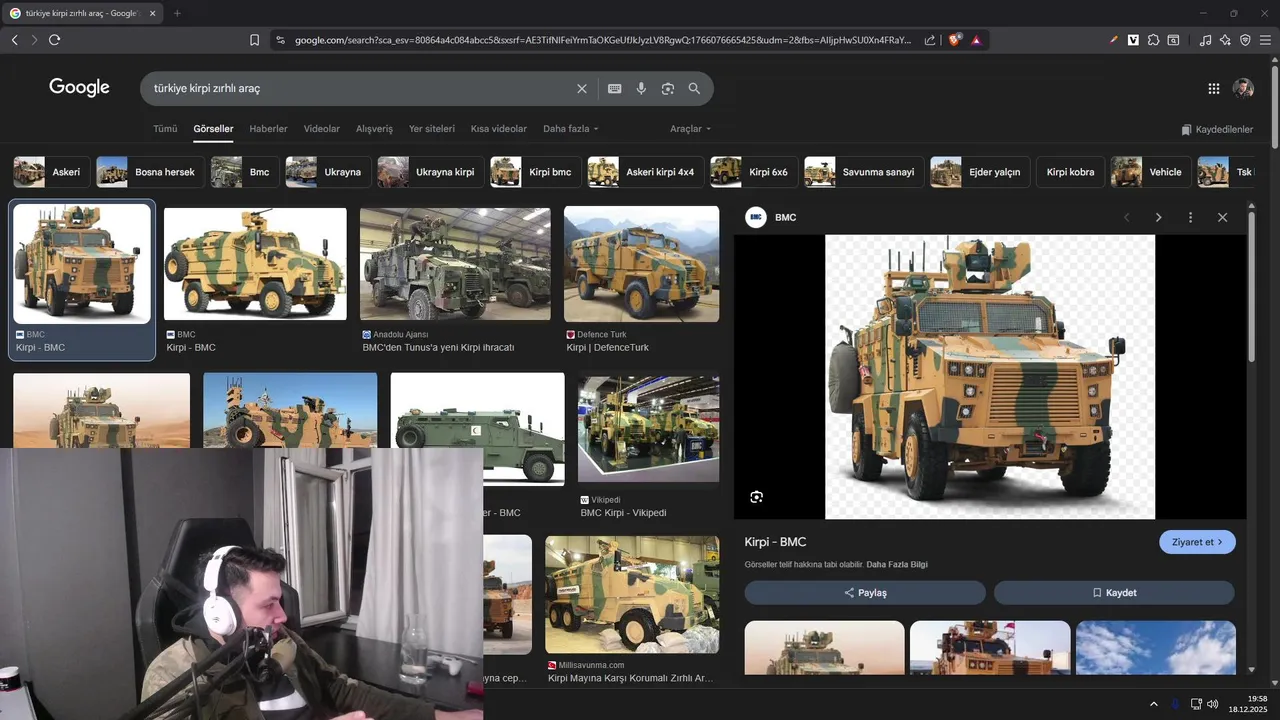Bookmark this page with the bookmark icon
Image resolution: width=1280 pixels, height=720 pixels.
point(254,40)
